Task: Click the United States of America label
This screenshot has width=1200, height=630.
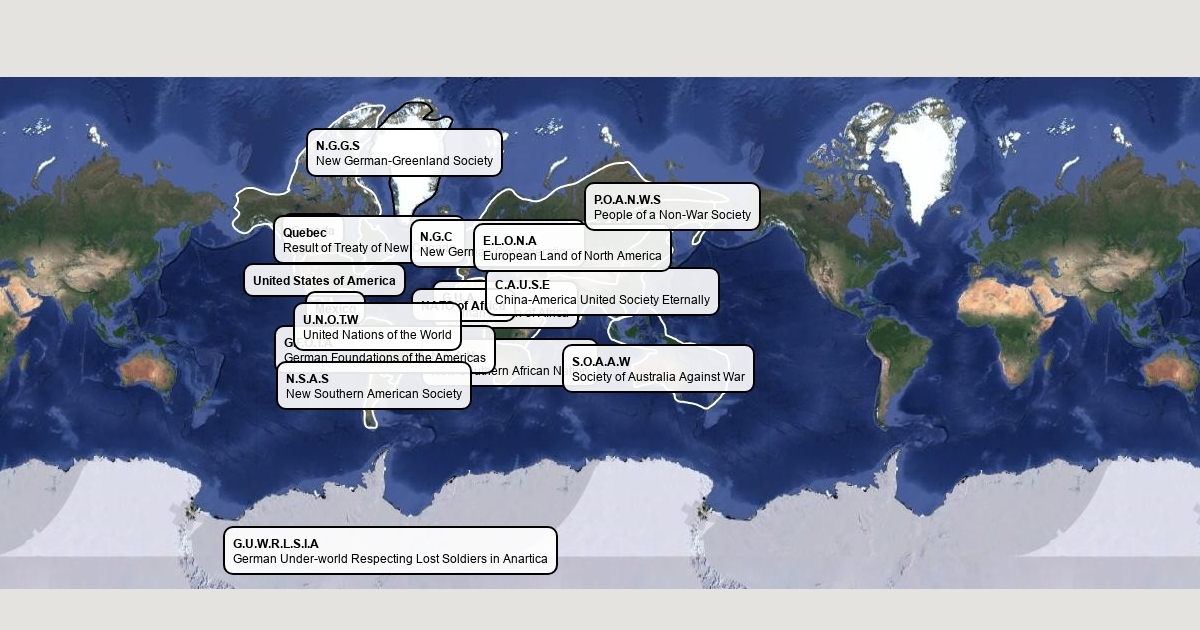Action: coord(324,280)
